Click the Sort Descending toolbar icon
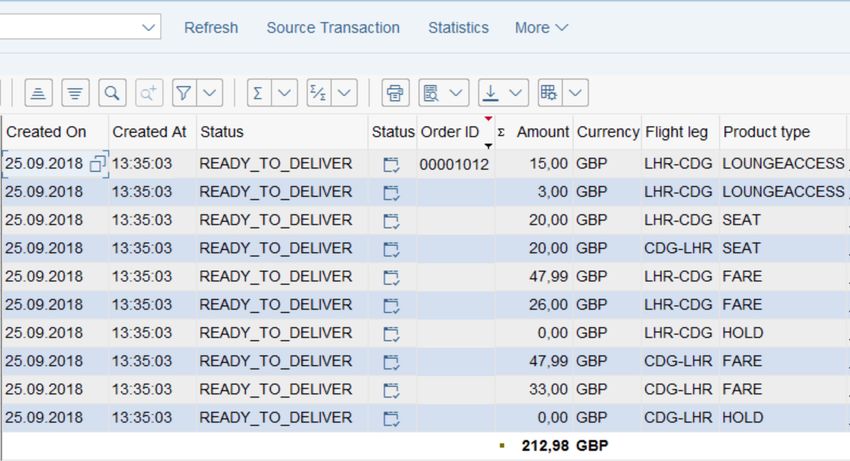Viewport: 850px width, 461px height. (x=75, y=93)
